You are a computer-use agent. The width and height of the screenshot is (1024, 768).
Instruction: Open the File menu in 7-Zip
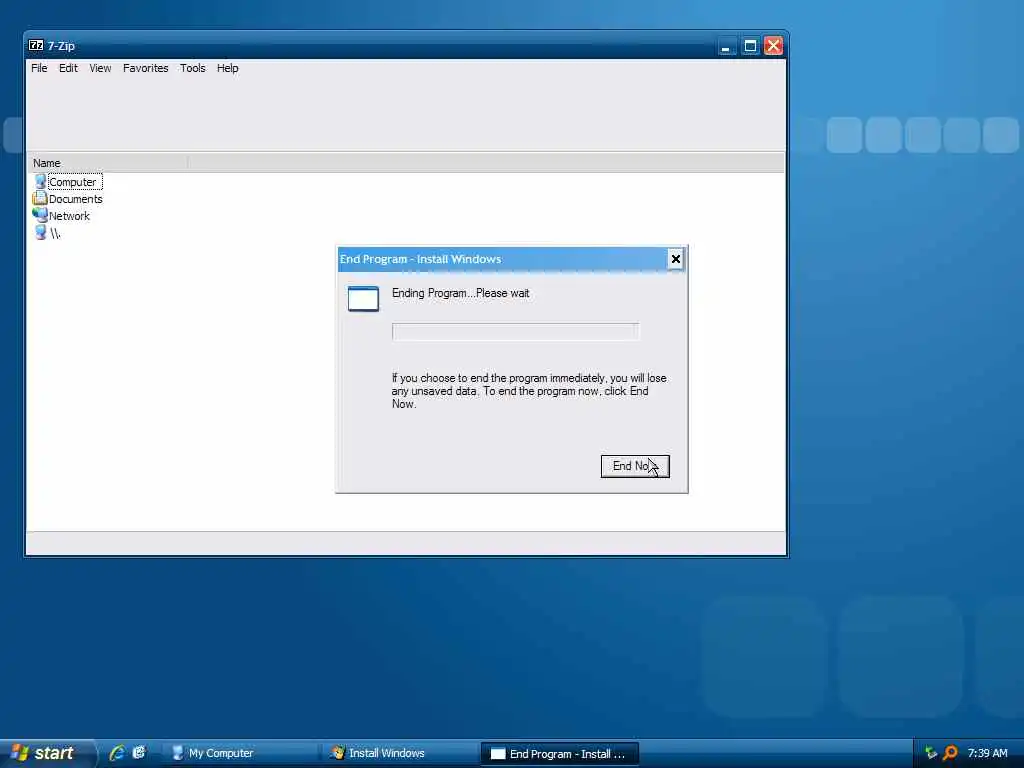click(39, 68)
